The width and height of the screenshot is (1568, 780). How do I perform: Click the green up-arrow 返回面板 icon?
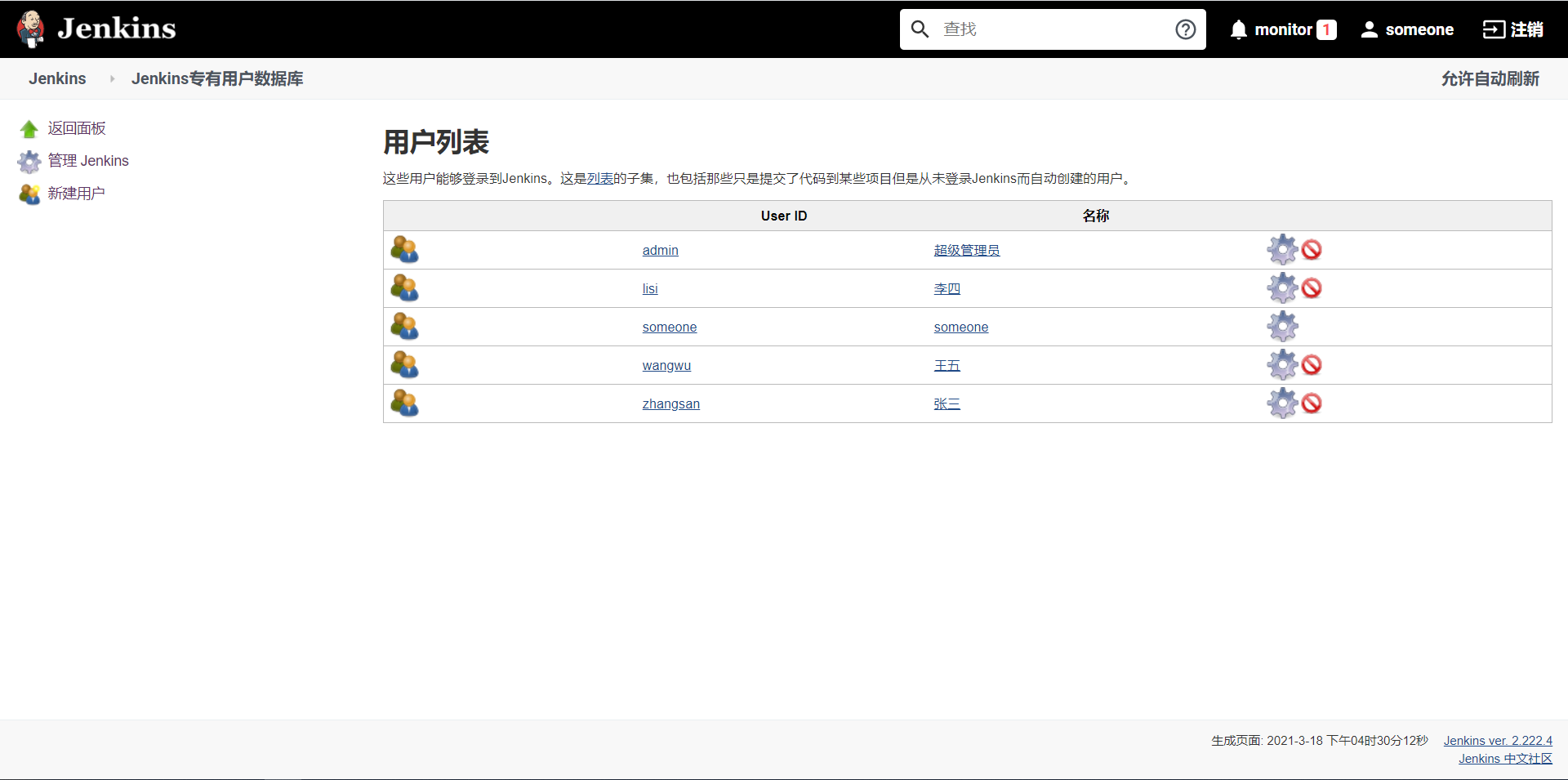(x=29, y=128)
